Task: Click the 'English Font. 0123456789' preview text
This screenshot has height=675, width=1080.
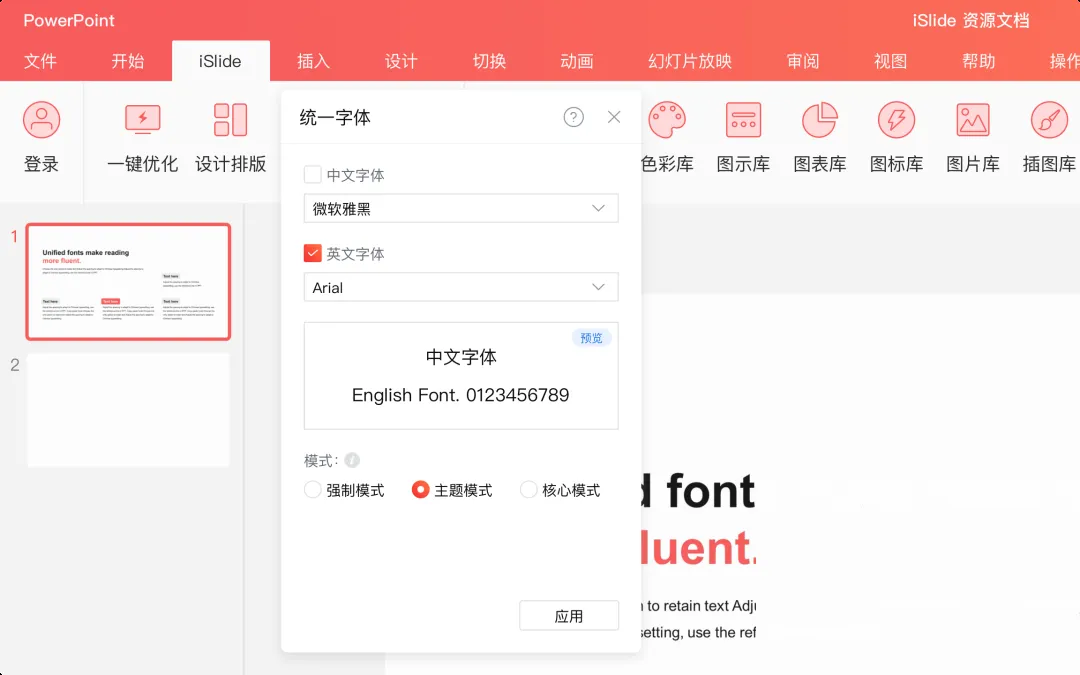Action: coord(460,395)
